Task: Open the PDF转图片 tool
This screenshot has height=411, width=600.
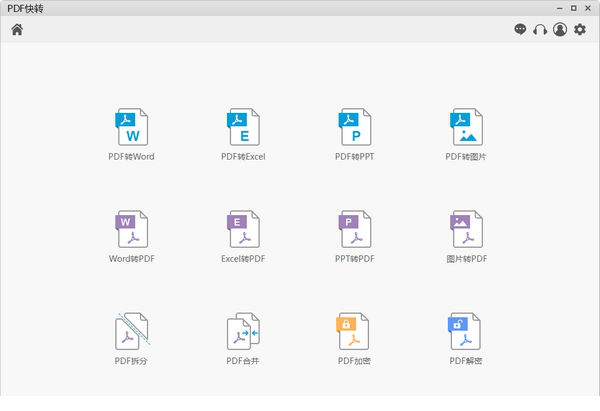Action: [x=467, y=127]
